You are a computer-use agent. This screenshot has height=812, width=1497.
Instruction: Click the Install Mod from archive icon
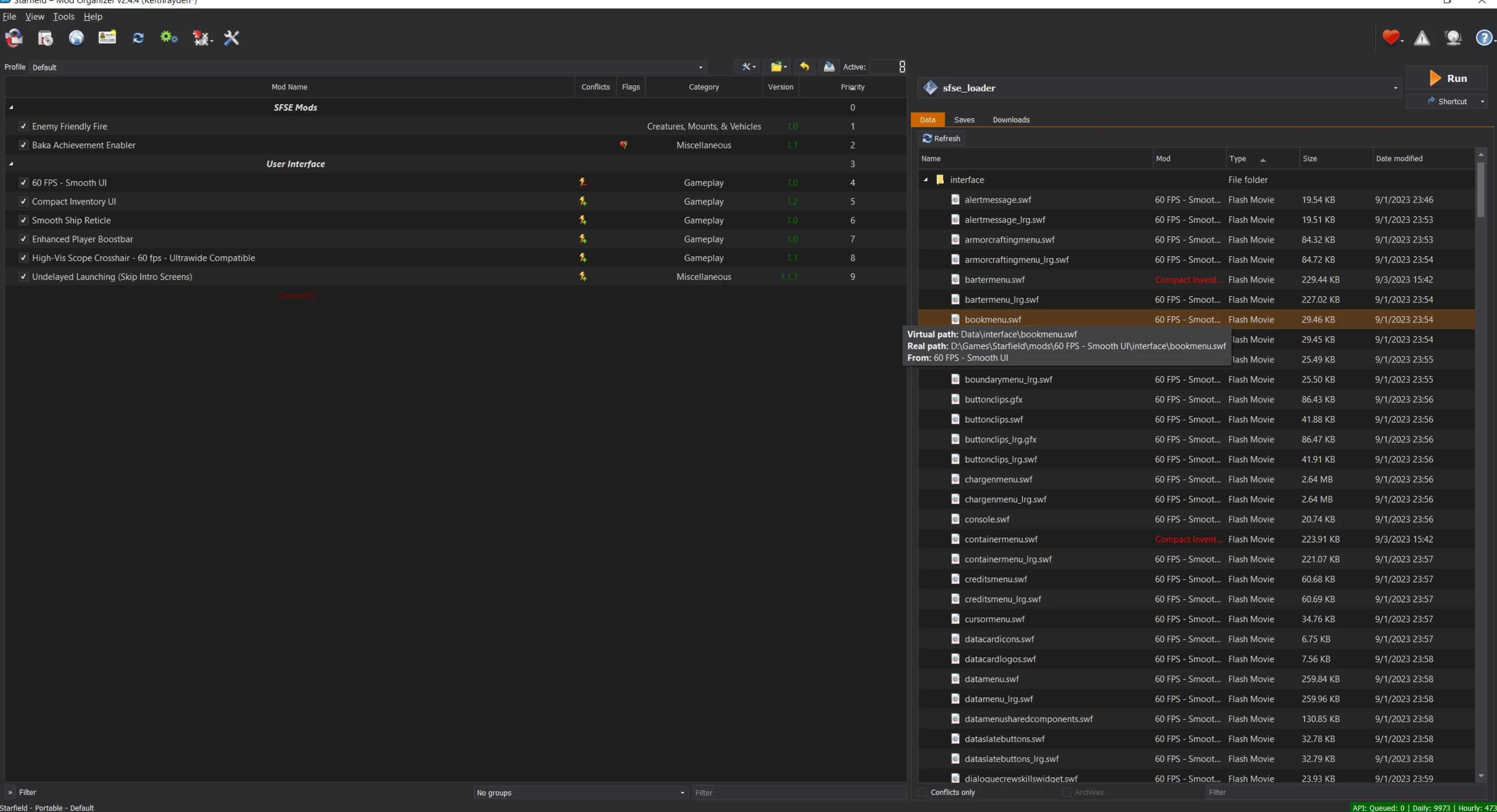point(45,39)
